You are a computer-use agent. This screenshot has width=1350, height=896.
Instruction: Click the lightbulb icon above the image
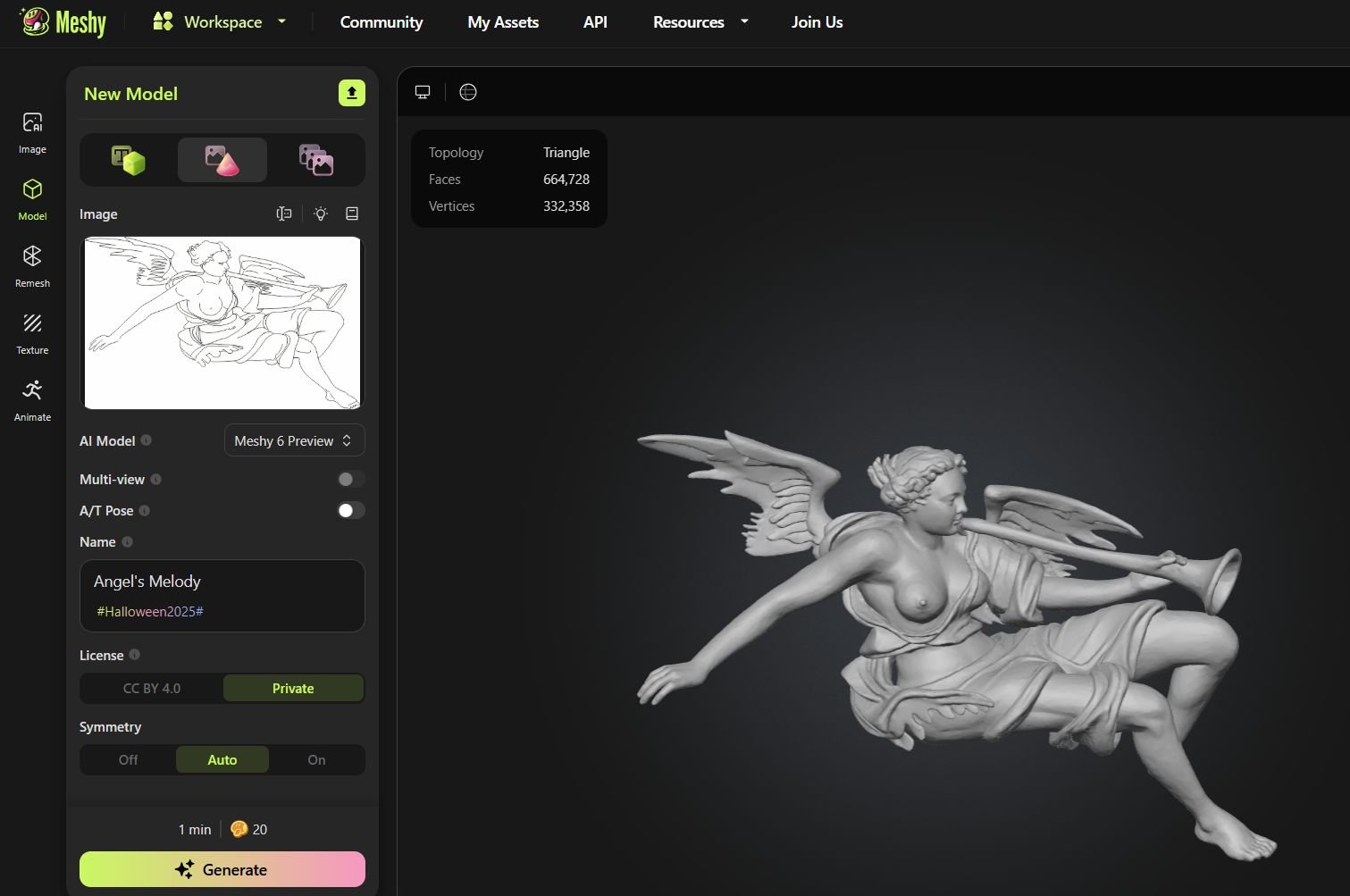[321, 214]
